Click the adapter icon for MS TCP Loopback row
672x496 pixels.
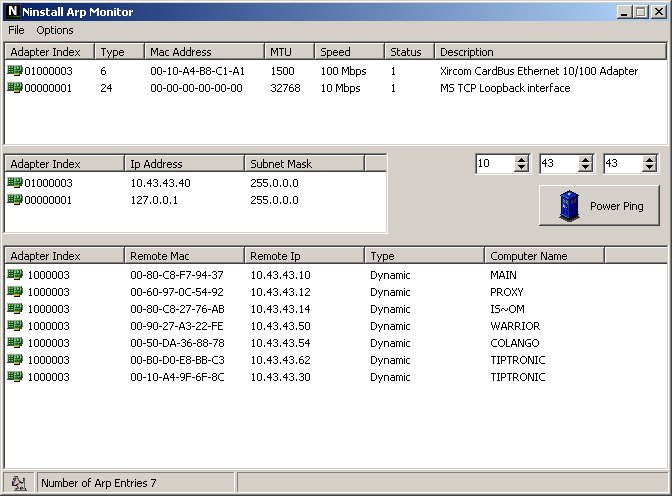(15, 88)
